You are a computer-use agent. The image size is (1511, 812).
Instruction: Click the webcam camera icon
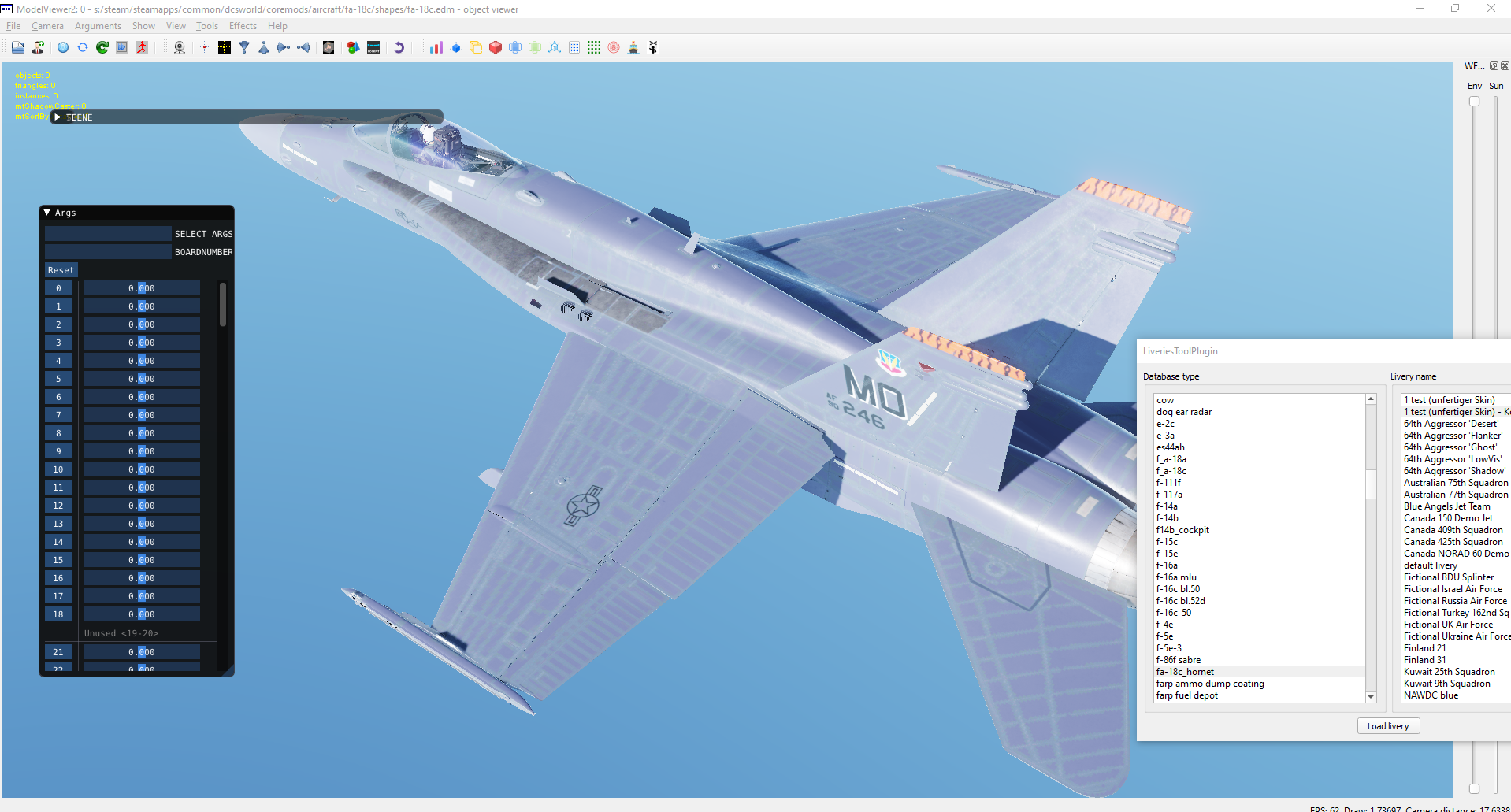180,47
